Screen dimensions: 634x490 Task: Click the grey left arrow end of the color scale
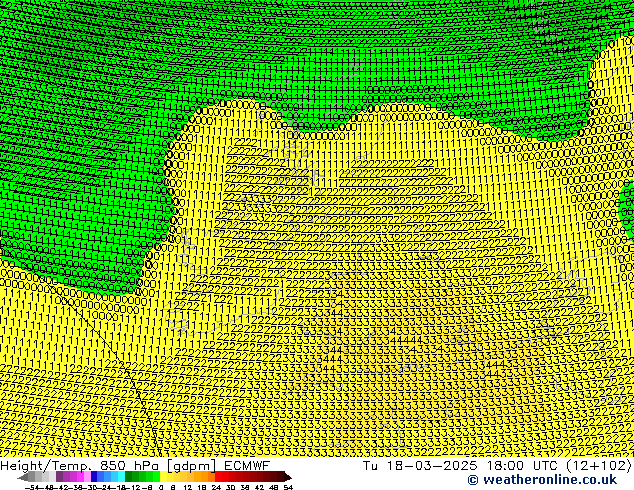point(23,477)
